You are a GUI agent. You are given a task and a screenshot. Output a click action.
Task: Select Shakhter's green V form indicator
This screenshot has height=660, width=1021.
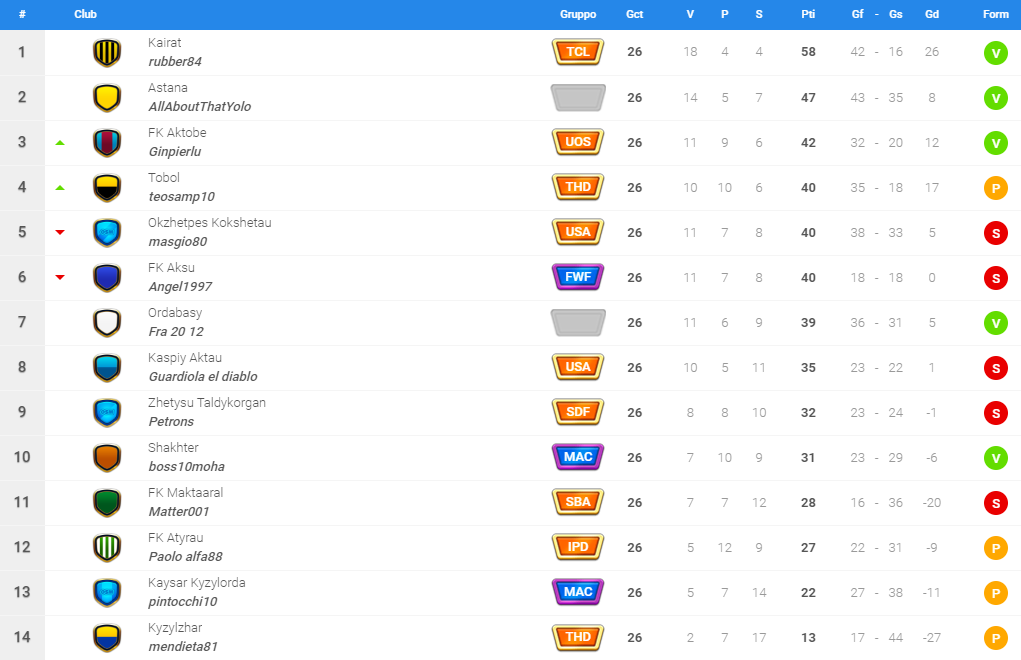click(x=996, y=458)
